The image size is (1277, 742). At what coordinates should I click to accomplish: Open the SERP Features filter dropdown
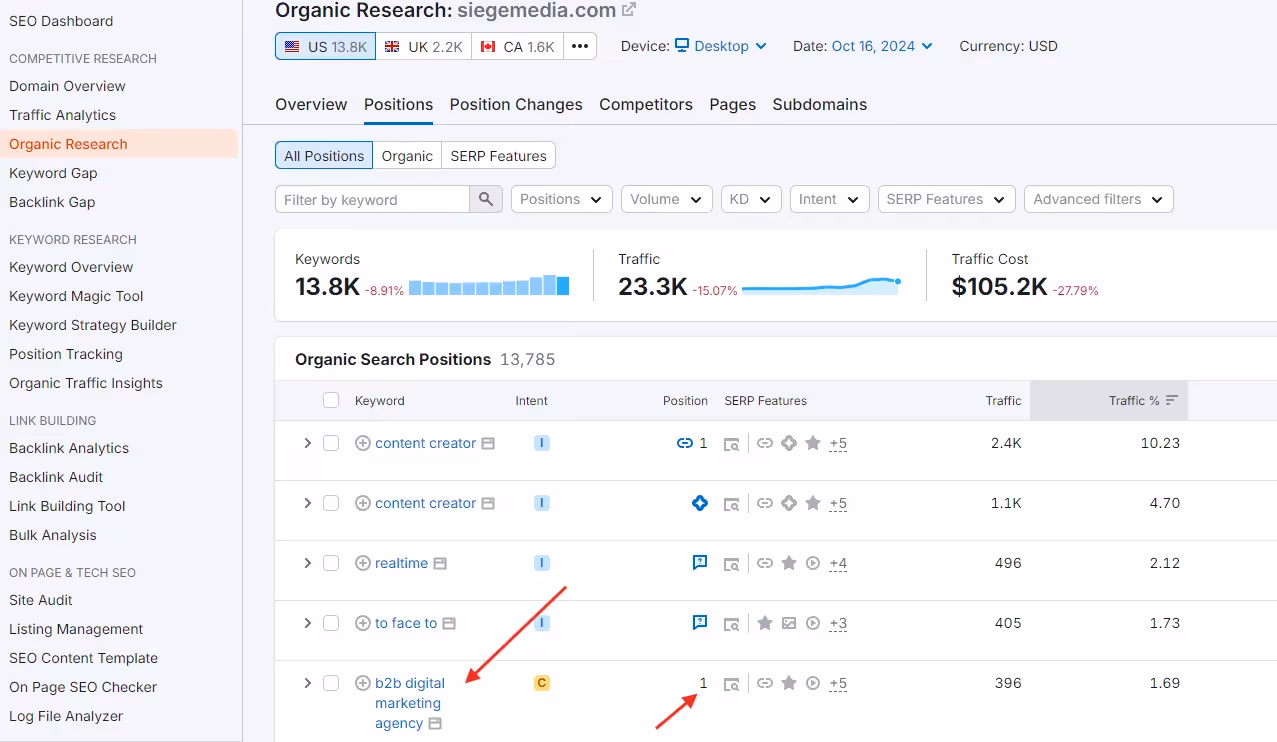coord(947,199)
